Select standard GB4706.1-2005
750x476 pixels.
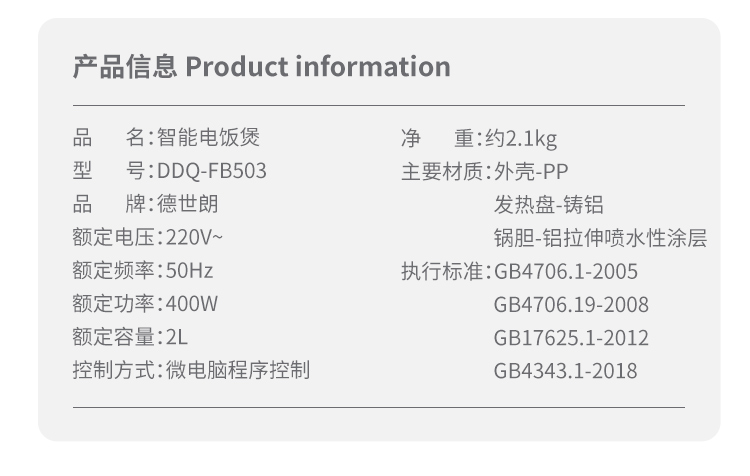click(565, 272)
